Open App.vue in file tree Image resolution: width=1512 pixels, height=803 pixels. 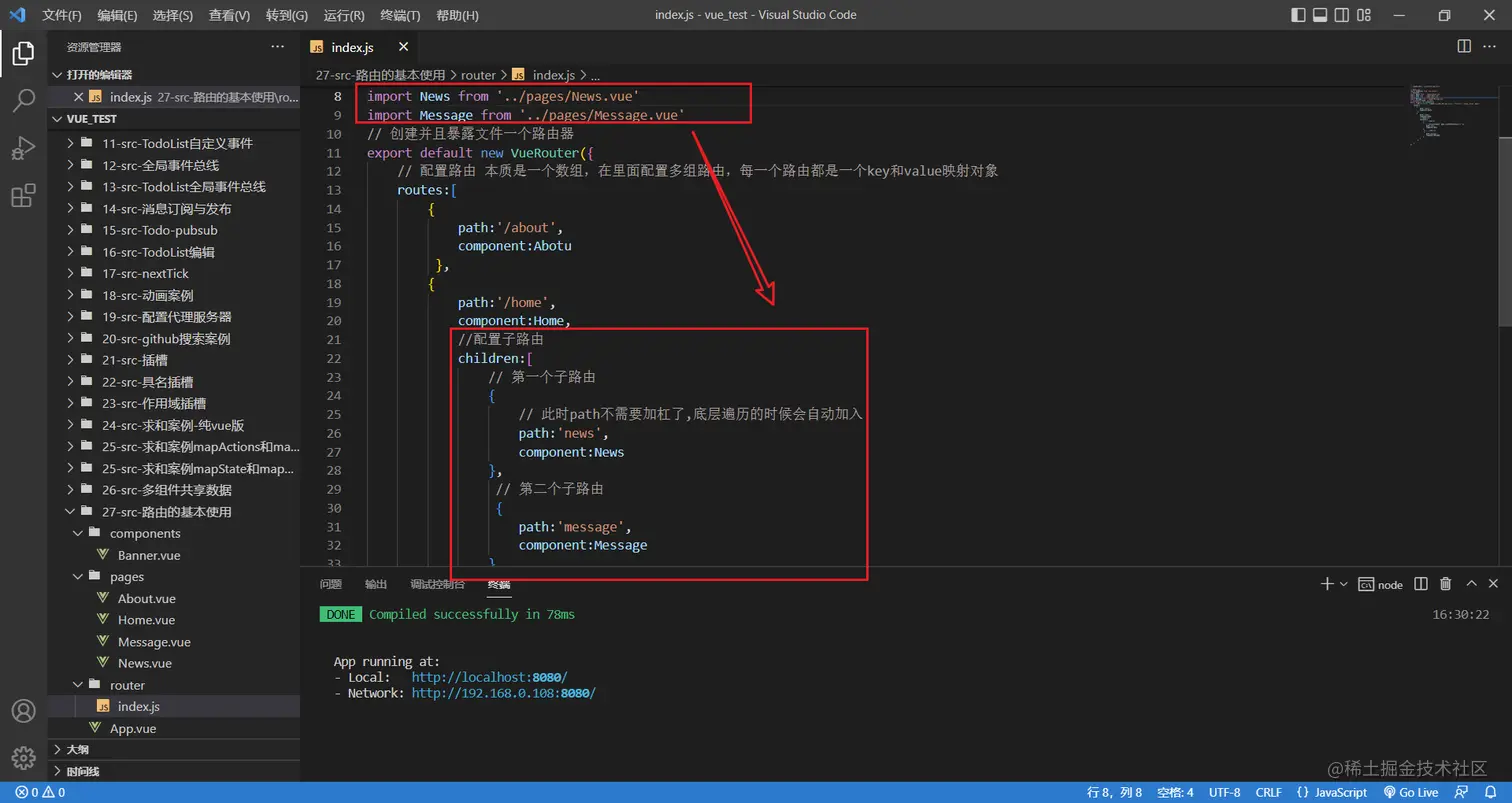[174, 728]
